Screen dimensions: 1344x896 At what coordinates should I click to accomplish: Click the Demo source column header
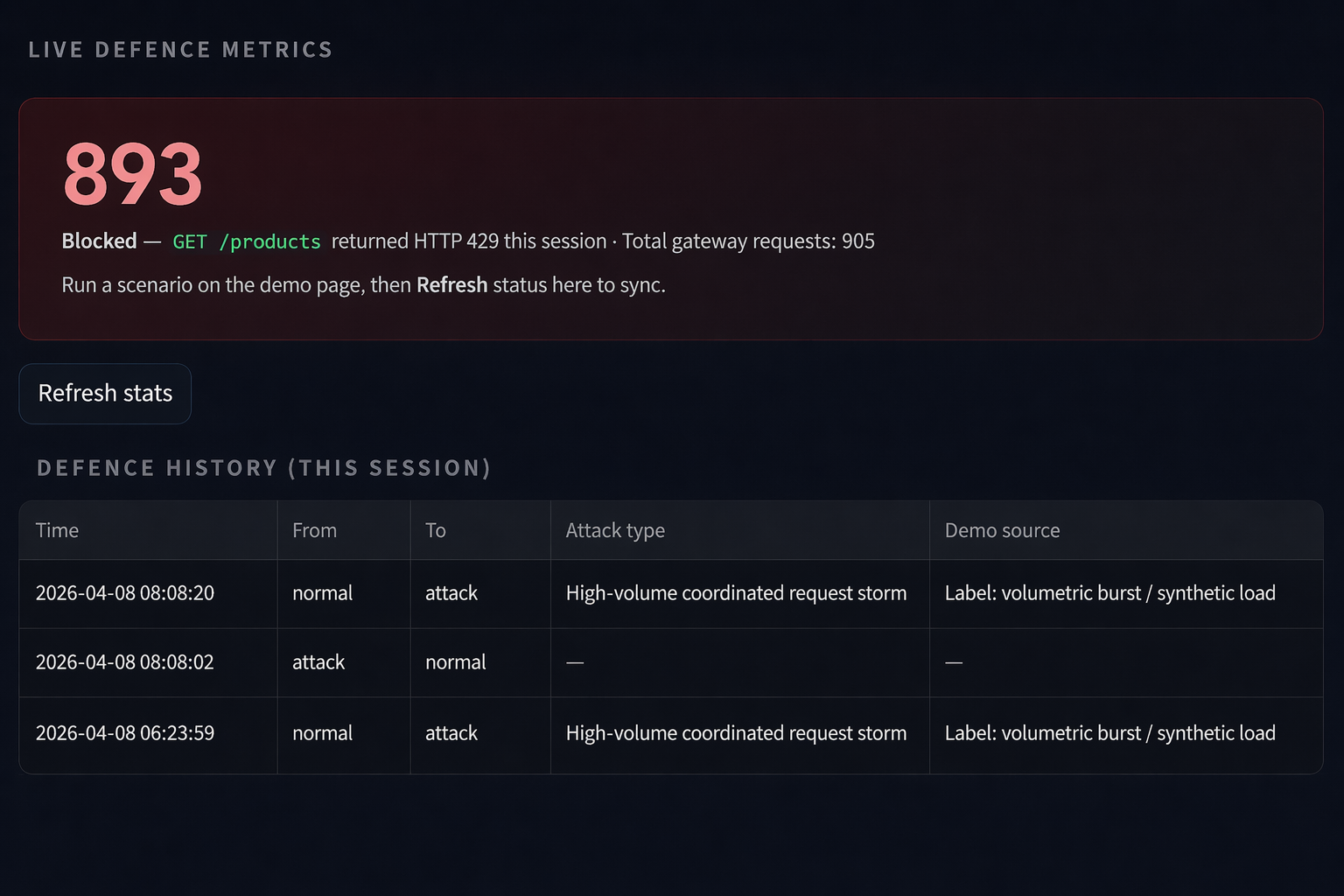[1002, 530]
